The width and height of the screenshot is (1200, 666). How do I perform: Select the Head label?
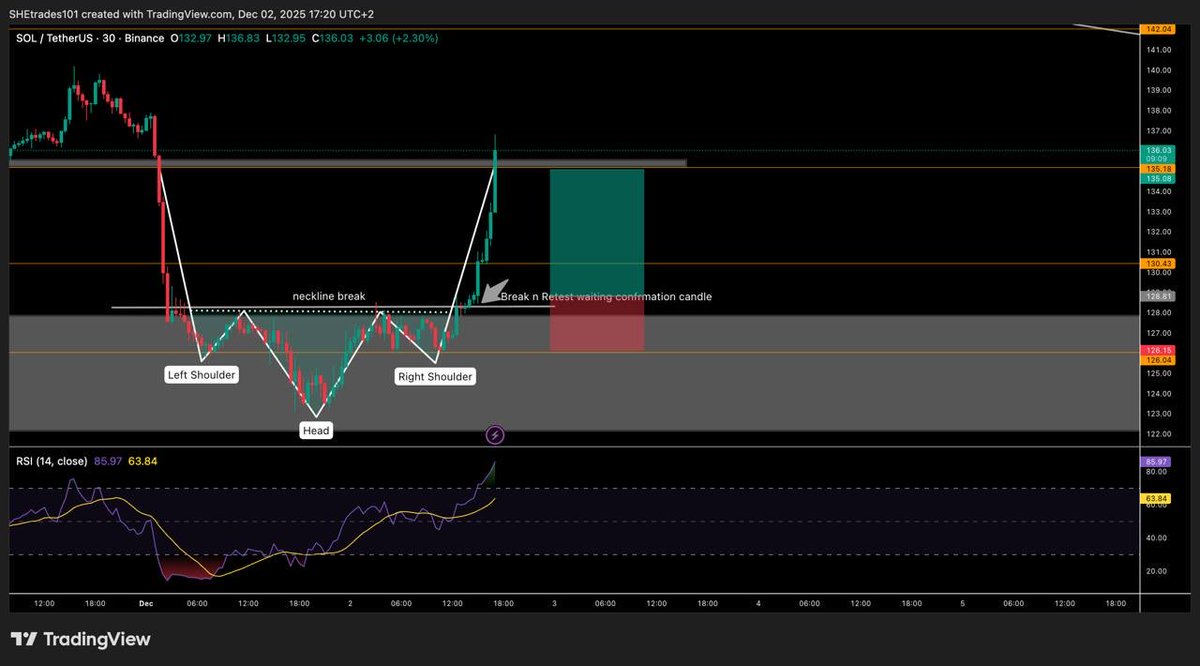click(316, 431)
